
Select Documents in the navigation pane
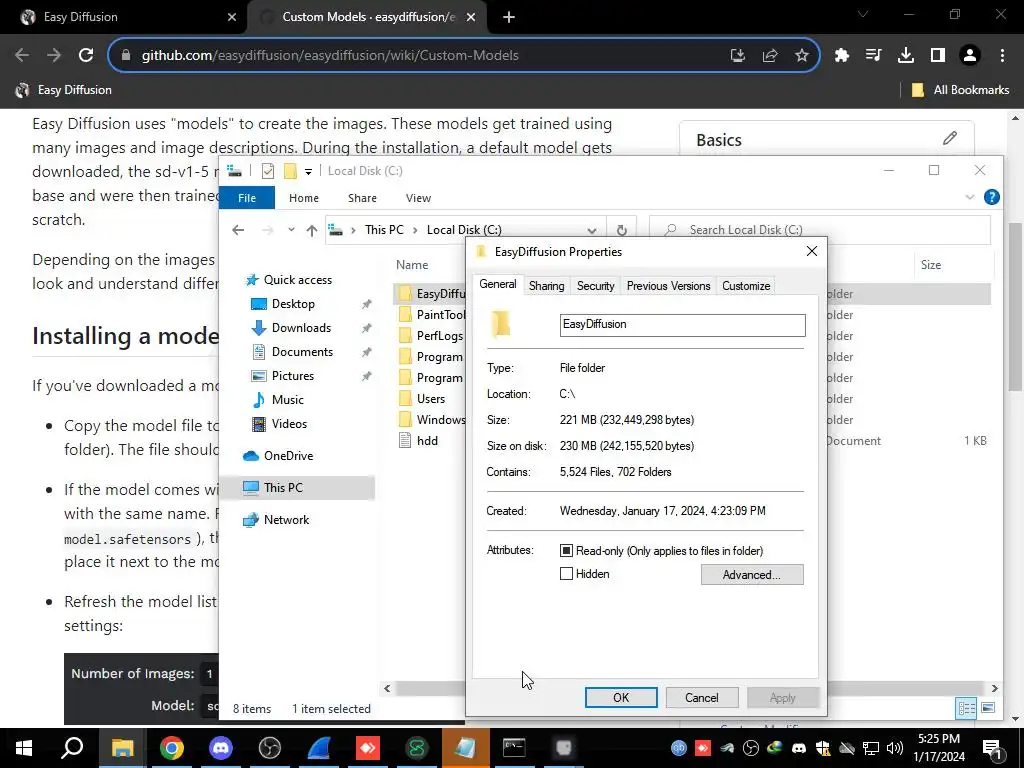coord(302,352)
